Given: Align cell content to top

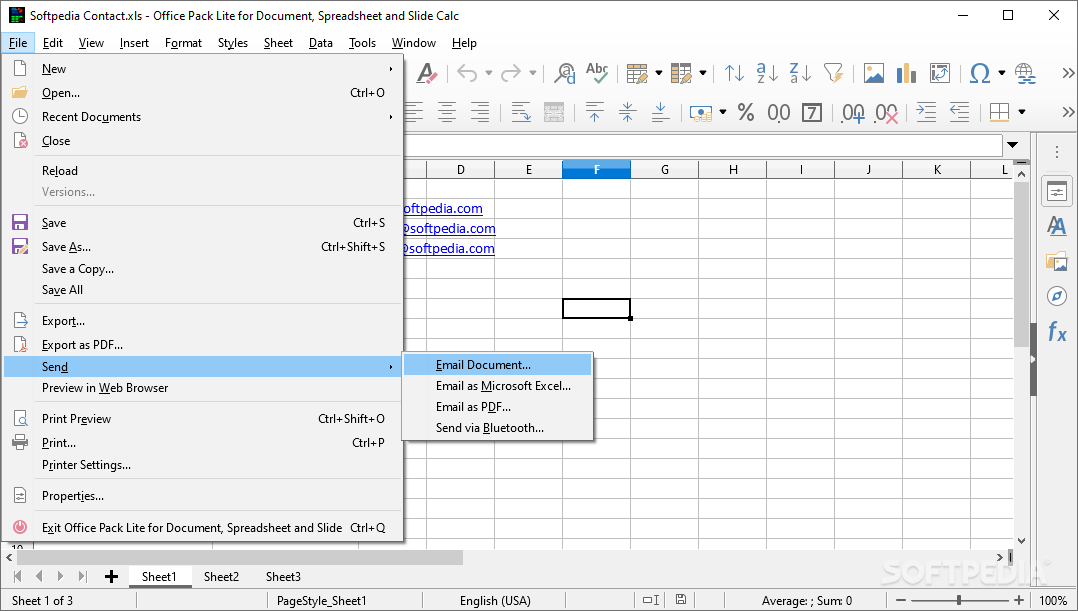Looking at the screenshot, I should [x=595, y=112].
